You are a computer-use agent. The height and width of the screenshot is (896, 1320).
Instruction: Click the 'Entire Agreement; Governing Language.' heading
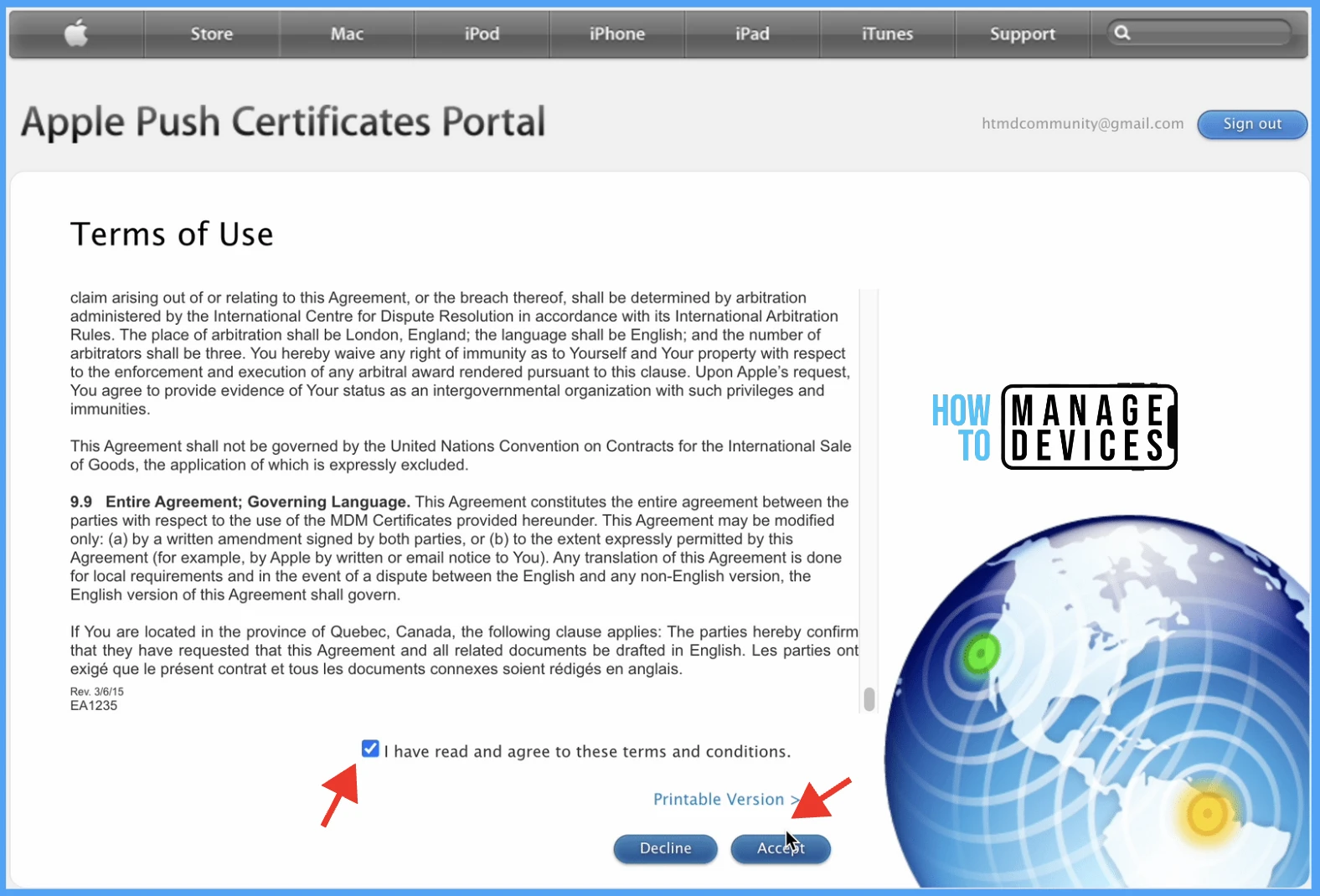257,502
